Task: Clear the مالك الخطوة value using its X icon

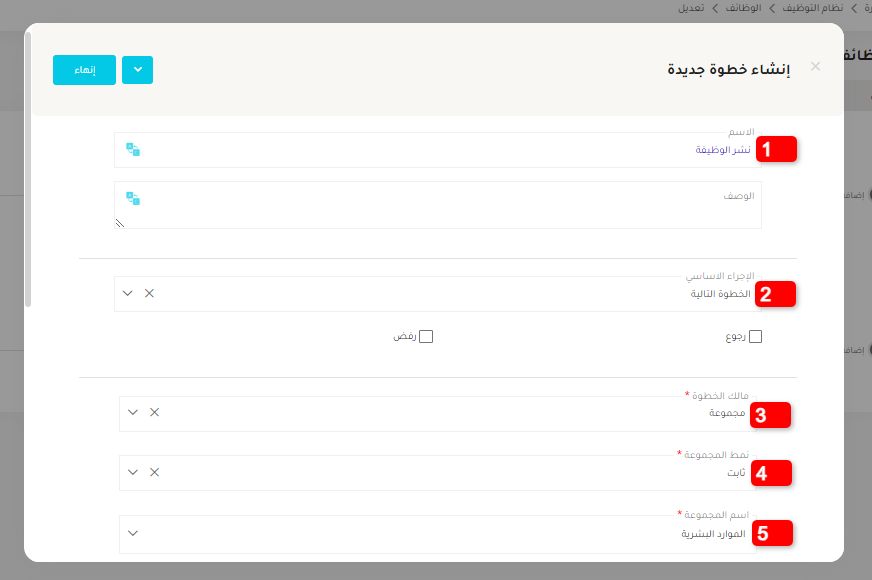Action: pyautogui.click(x=154, y=412)
